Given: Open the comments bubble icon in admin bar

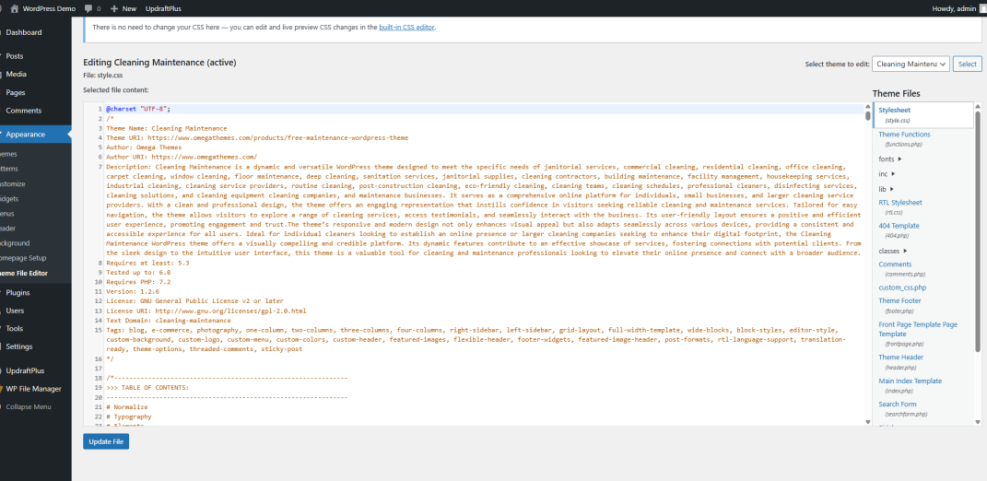Looking at the screenshot, I should [x=88, y=9].
